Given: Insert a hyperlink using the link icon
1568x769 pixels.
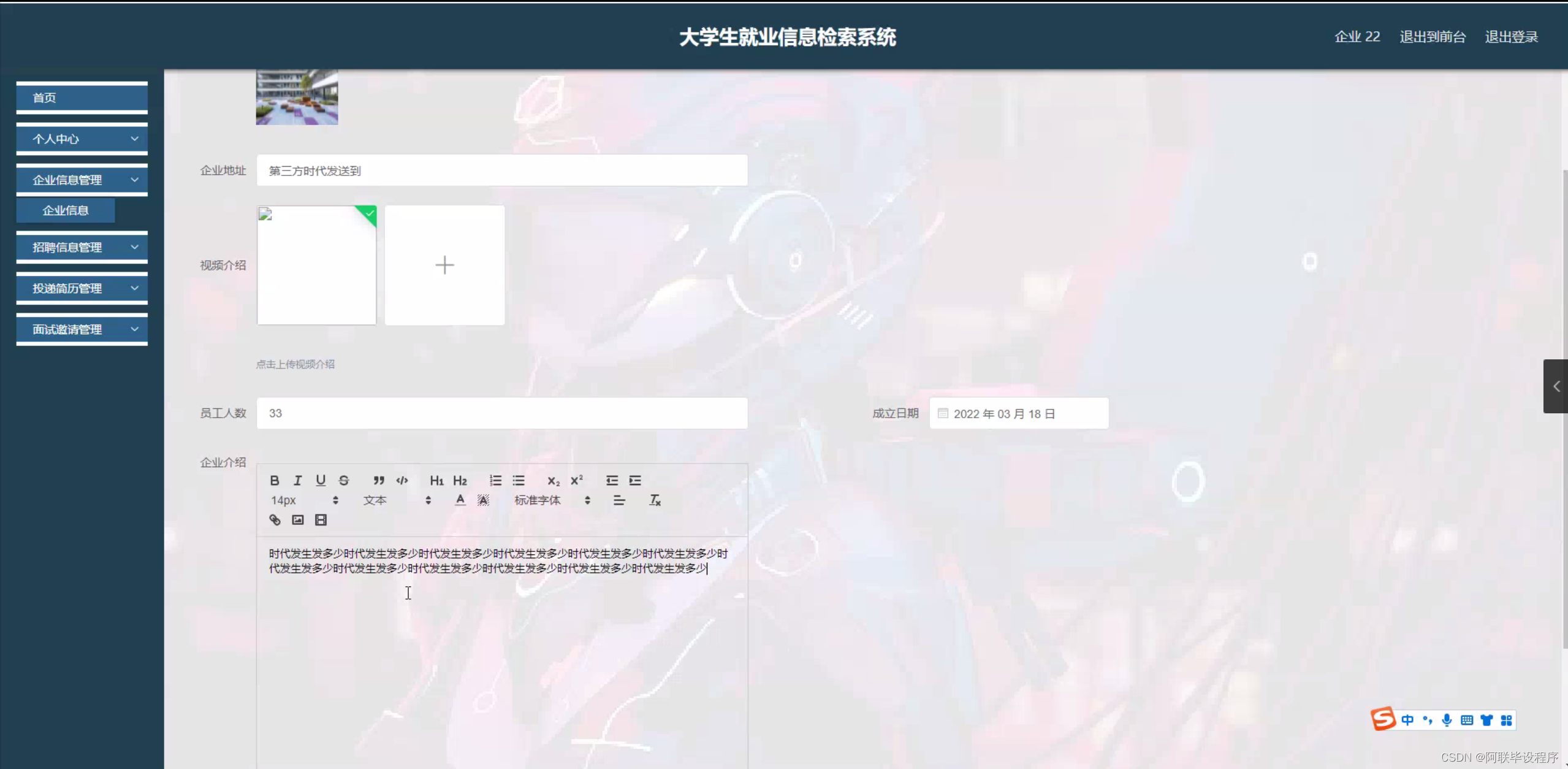Looking at the screenshot, I should (275, 520).
